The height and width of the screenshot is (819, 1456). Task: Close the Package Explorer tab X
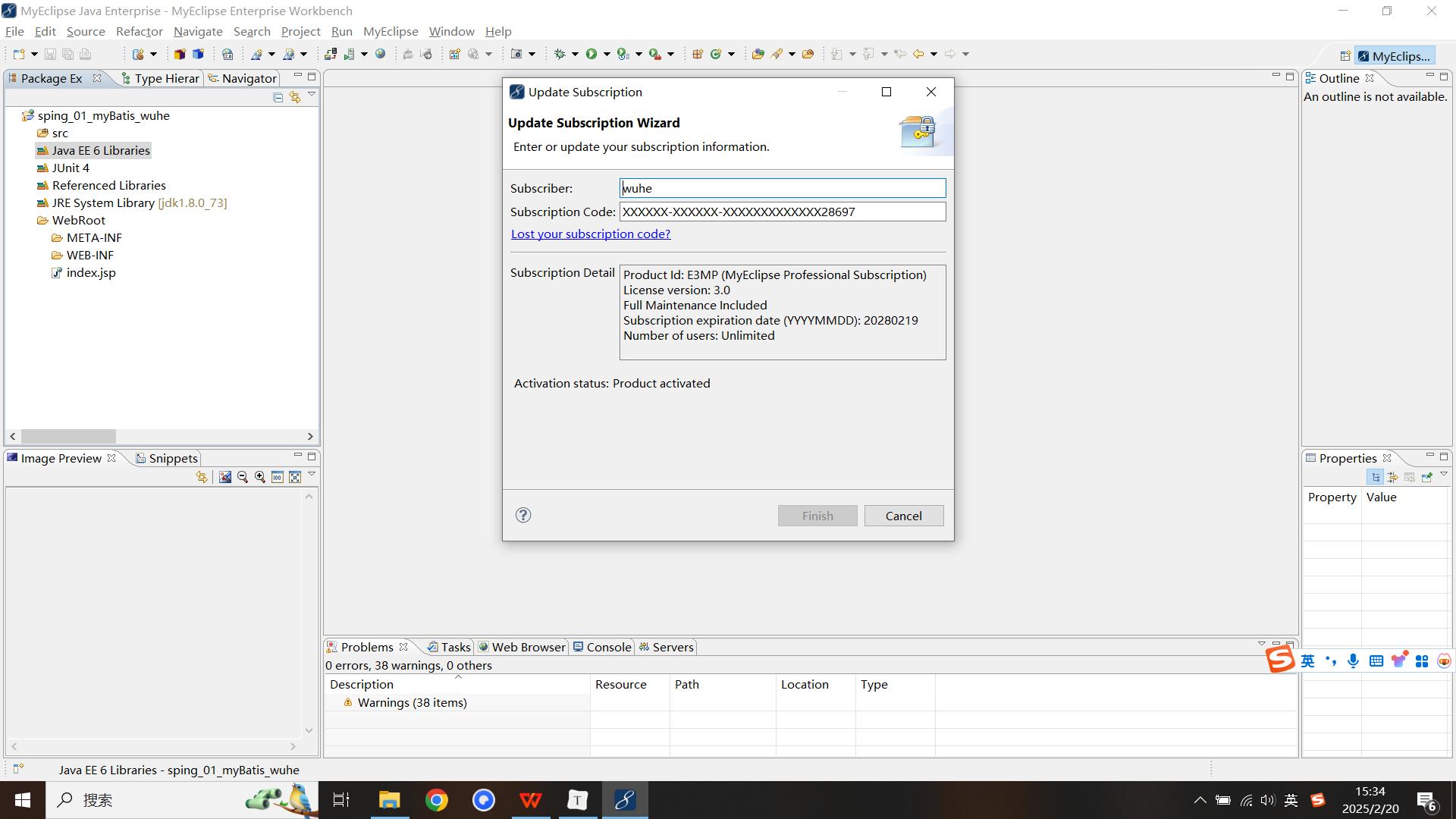coord(97,78)
